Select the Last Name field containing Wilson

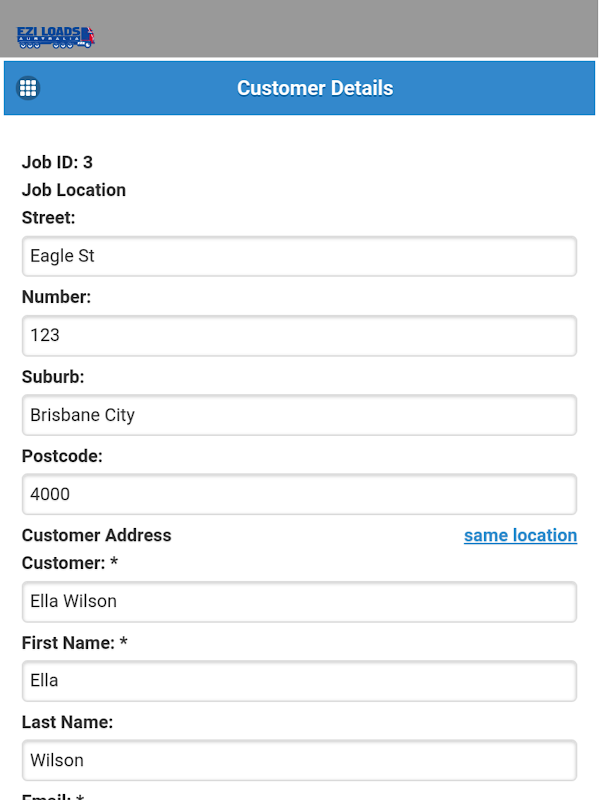click(299, 760)
